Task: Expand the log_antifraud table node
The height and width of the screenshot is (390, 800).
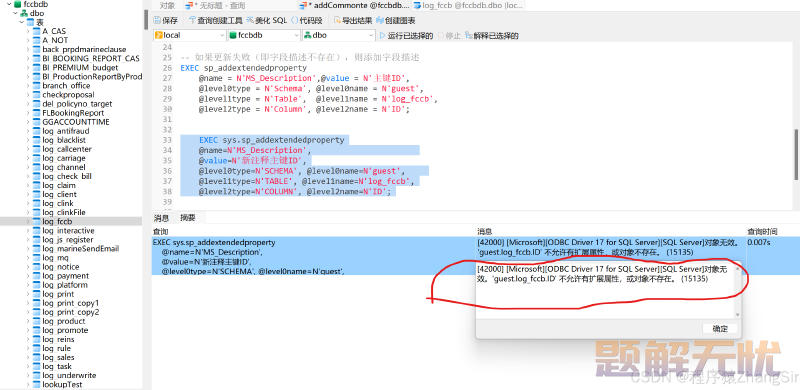Action: pos(28,131)
